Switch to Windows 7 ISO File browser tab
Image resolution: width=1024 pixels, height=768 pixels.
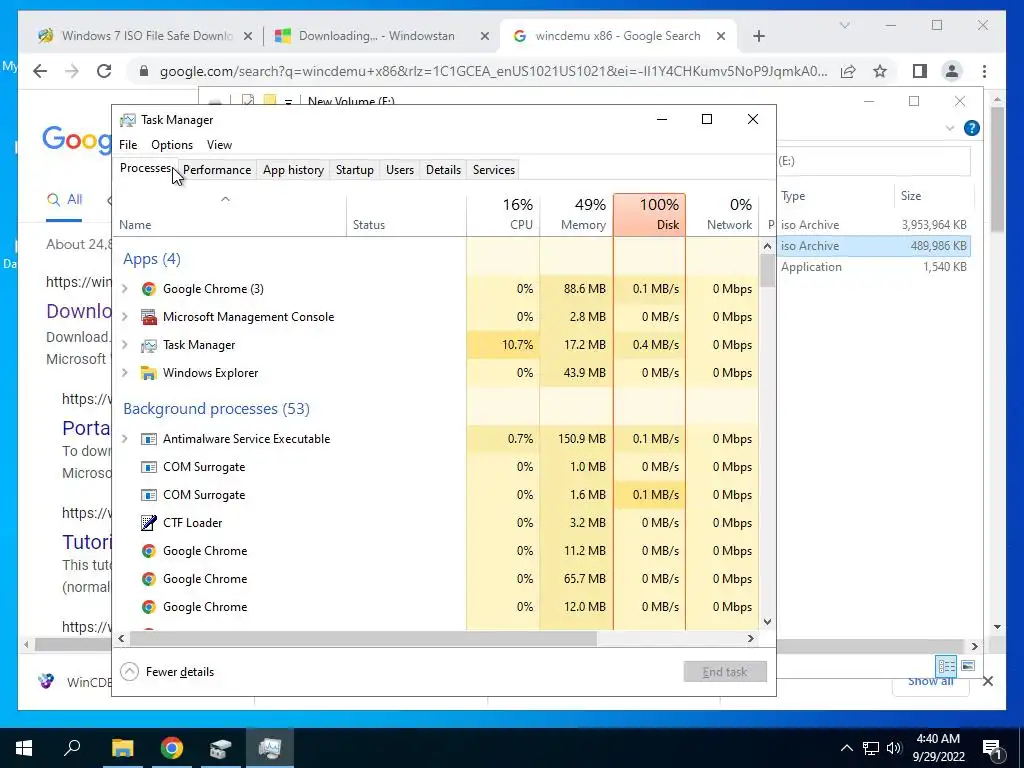(x=146, y=36)
